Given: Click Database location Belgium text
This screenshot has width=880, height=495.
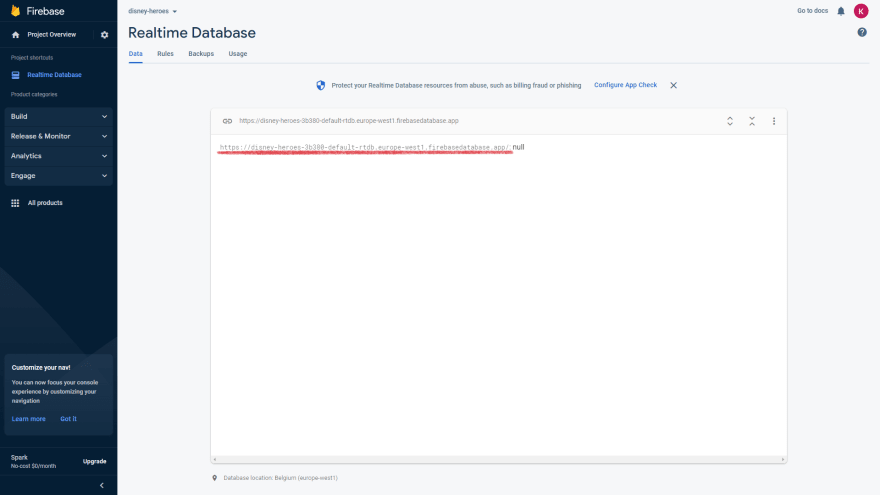Looking at the screenshot, I should [x=281, y=478].
